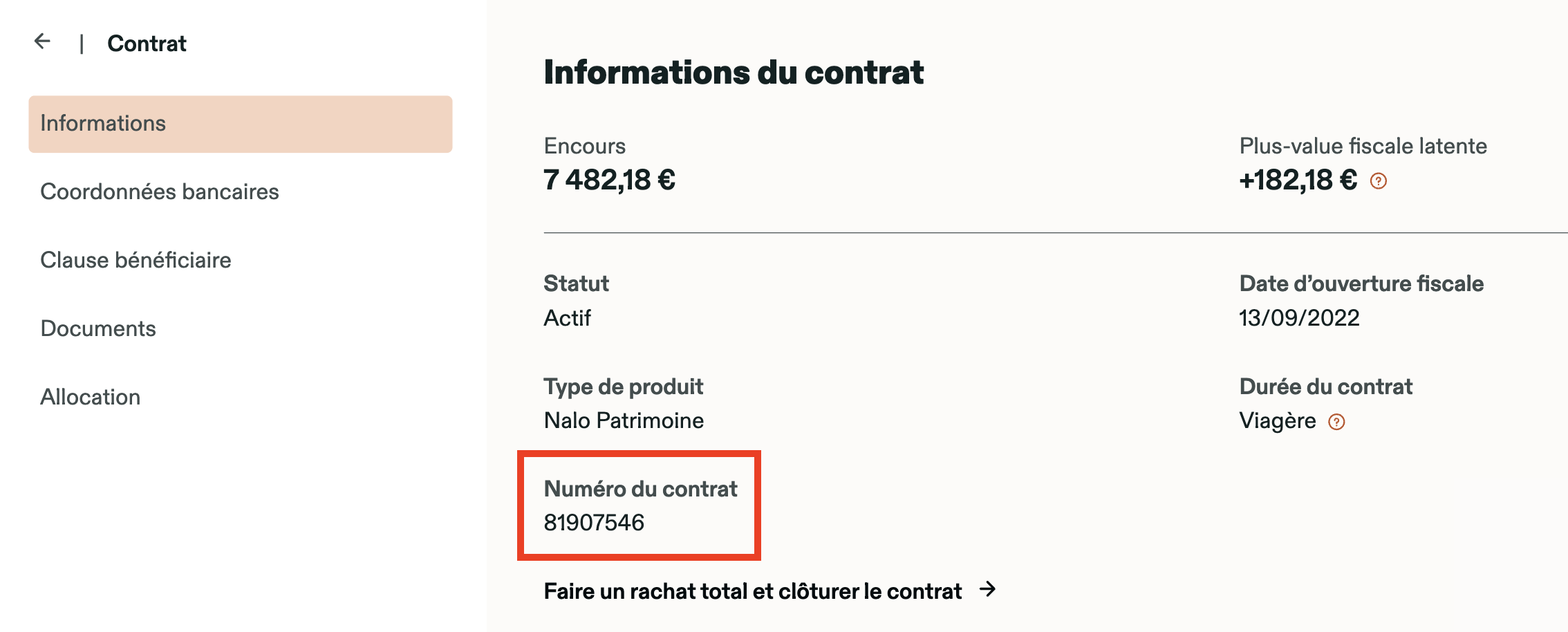Screen dimensions: 1568x632
Task: Open the Documents section
Action: 98,328
